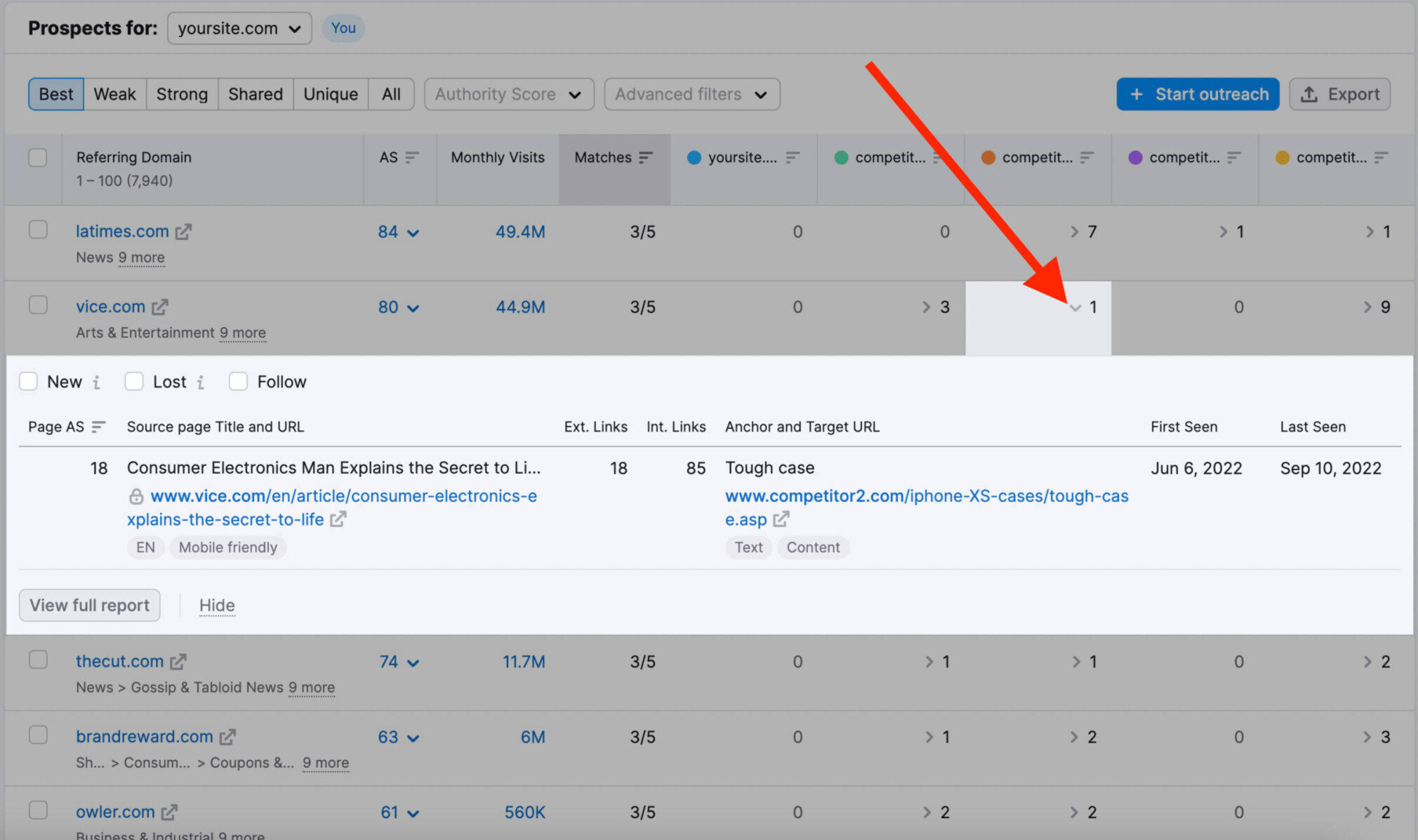
Task: Open the latimes.com domain link
Action: [x=122, y=231]
